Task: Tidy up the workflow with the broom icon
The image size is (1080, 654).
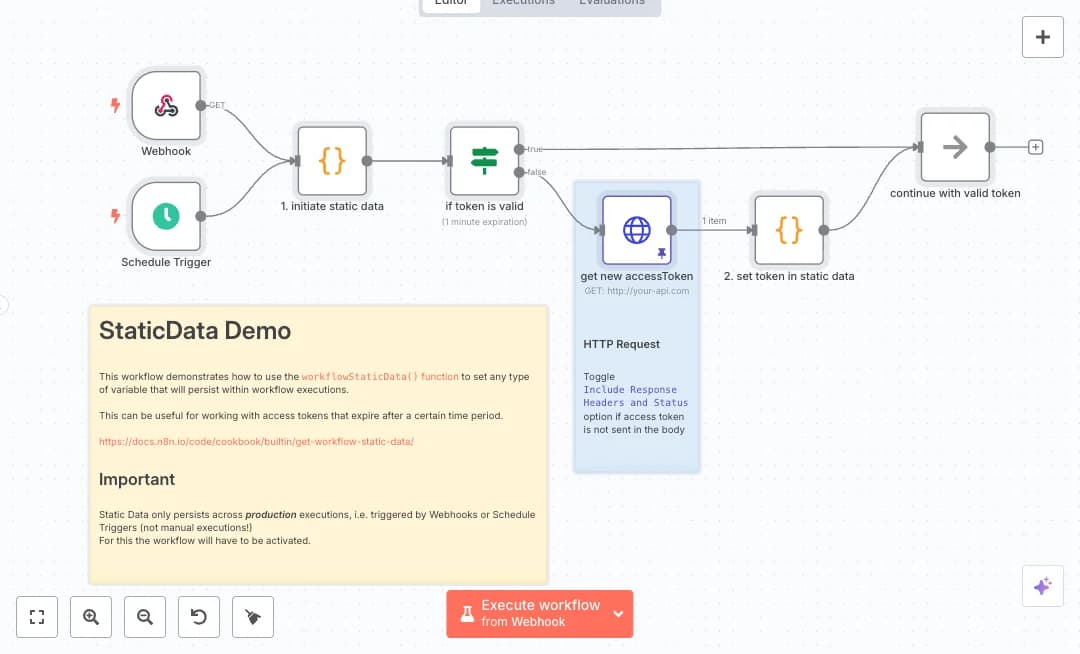Action: [252, 617]
